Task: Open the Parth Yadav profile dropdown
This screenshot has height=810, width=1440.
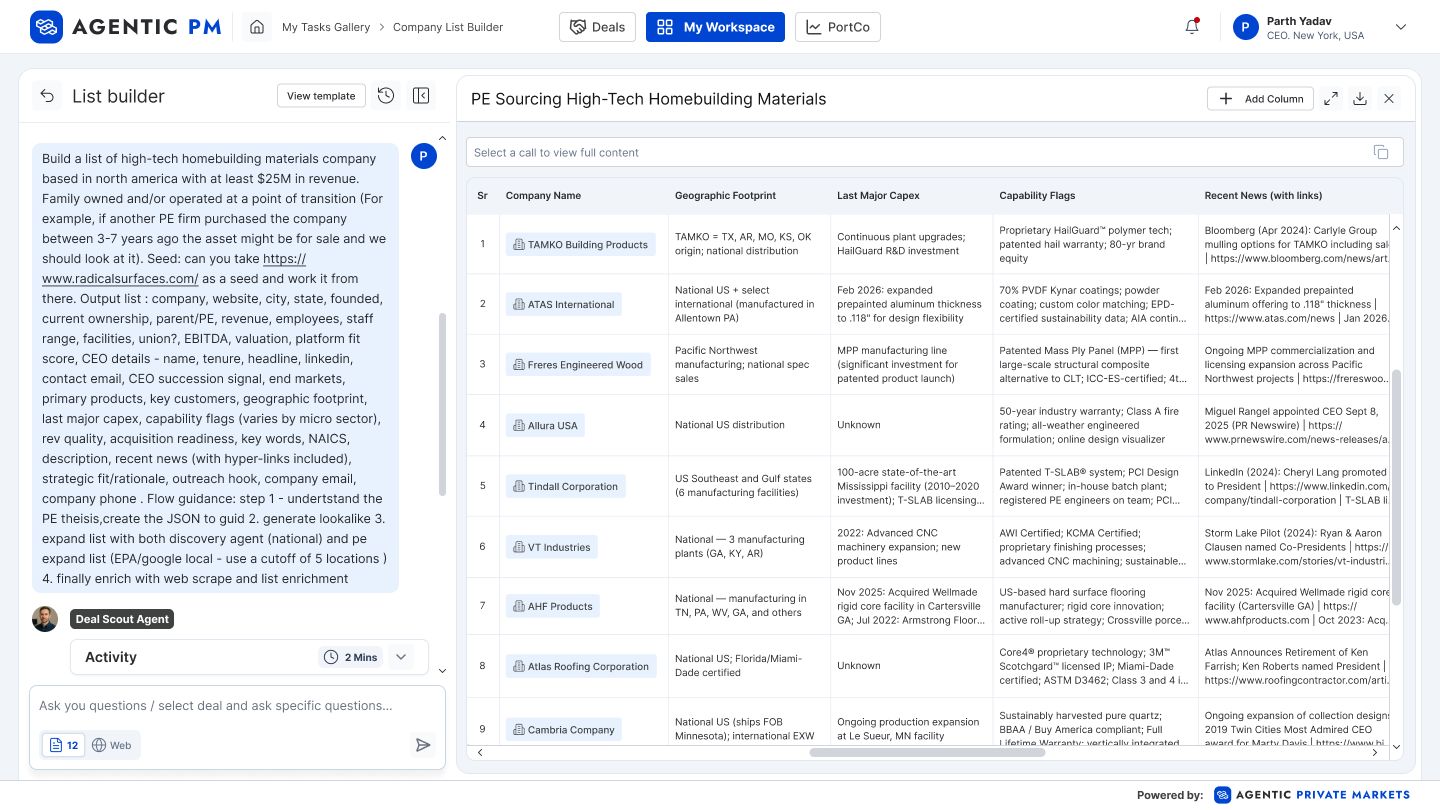Action: (1400, 27)
